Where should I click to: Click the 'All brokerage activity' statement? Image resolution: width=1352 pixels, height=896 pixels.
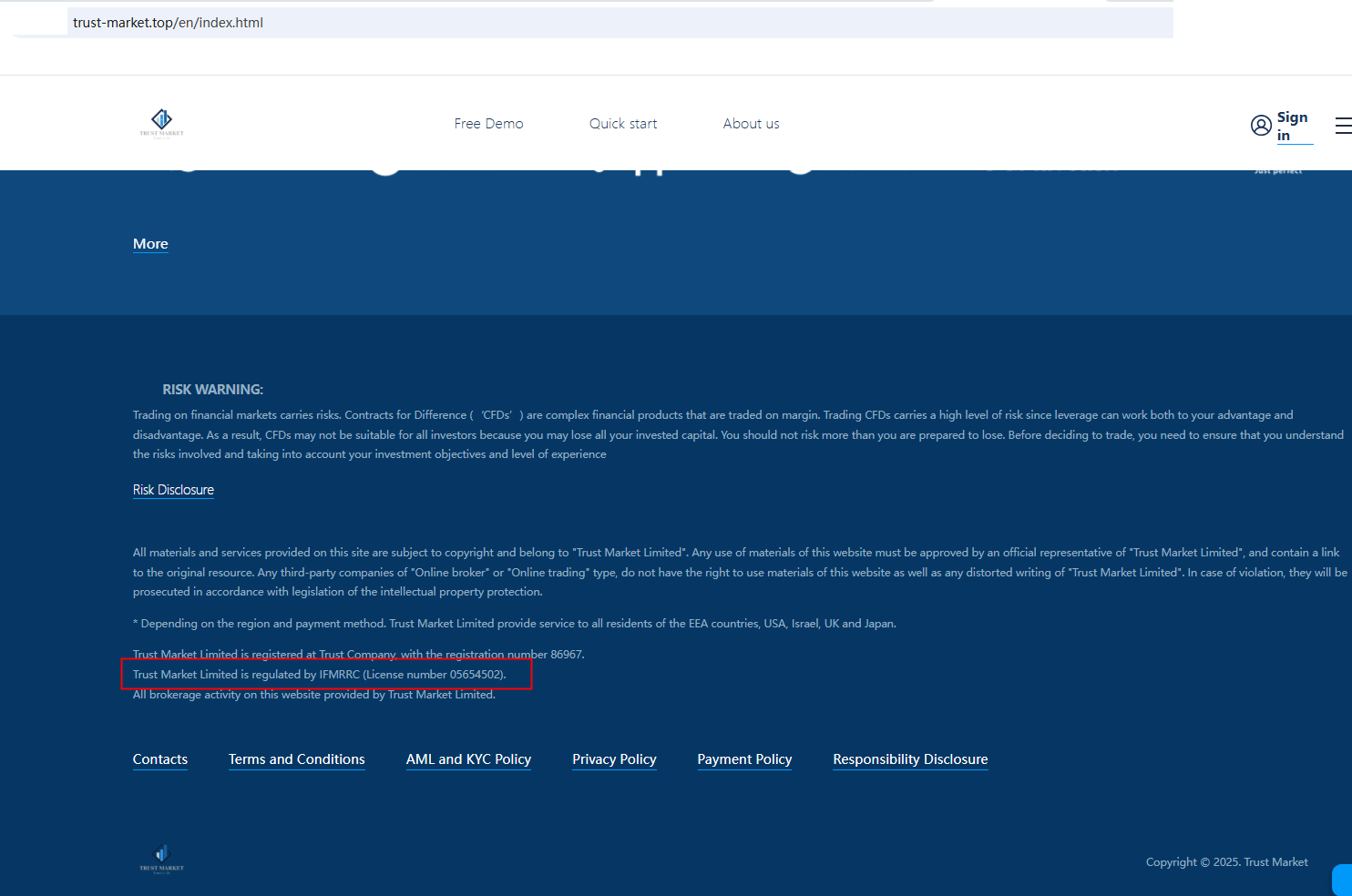pos(314,695)
